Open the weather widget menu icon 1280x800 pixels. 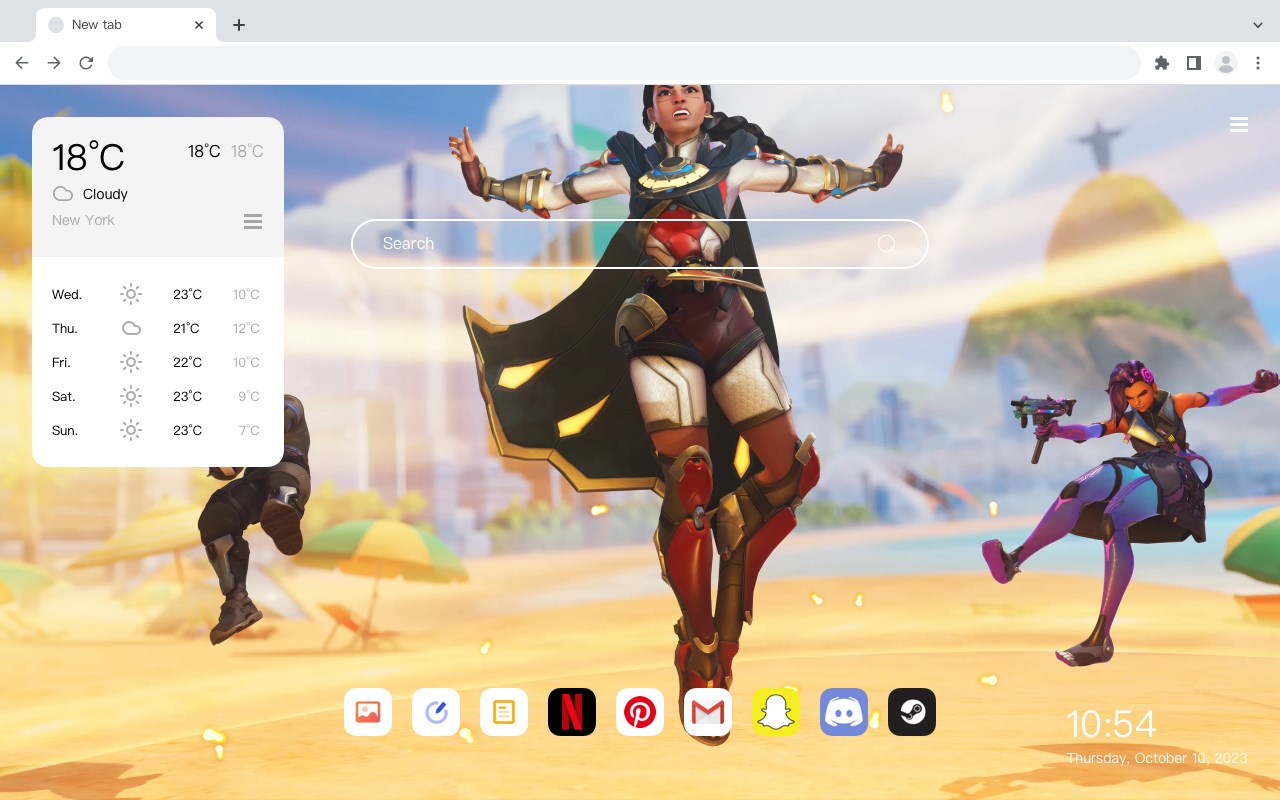click(253, 221)
